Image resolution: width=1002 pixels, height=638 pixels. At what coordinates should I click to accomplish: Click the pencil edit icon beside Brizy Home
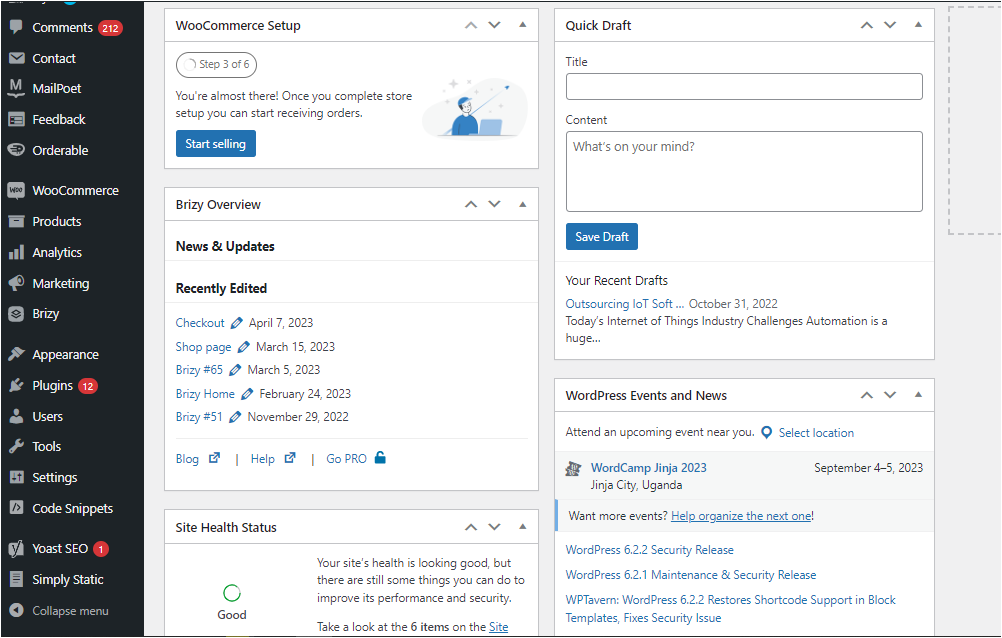click(247, 394)
